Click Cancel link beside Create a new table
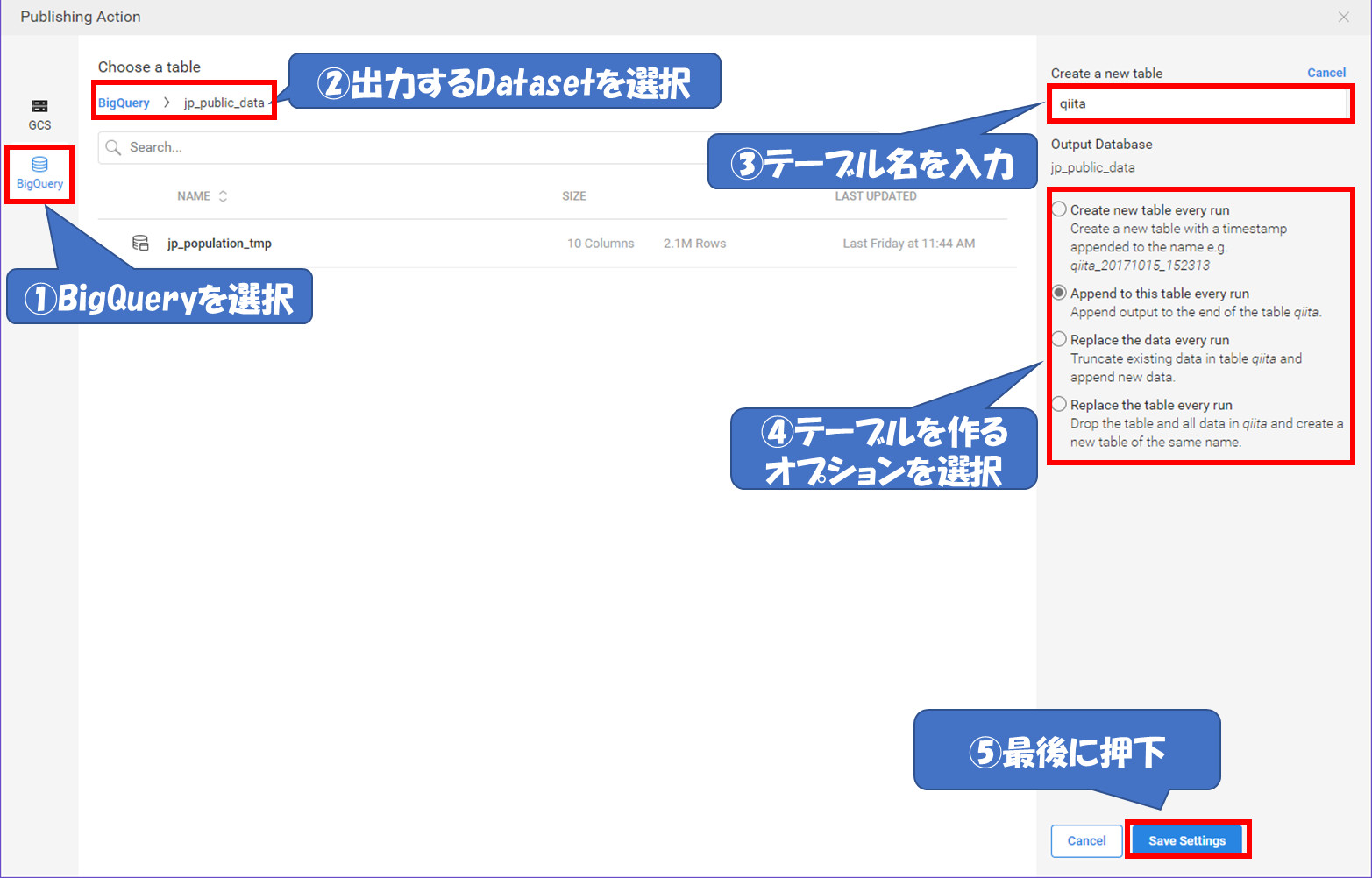This screenshot has width=1372, height=878. pos(1326,73)
